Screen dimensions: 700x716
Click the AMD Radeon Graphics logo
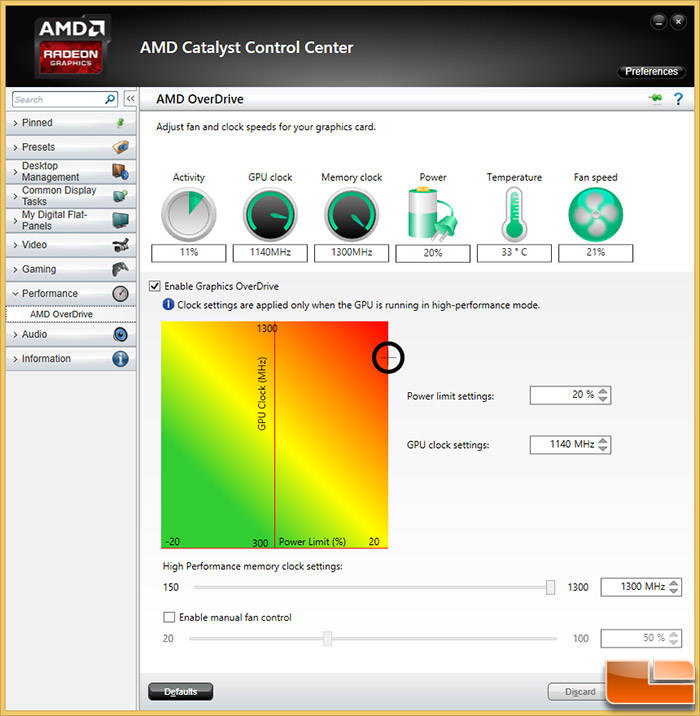(72, 46)
